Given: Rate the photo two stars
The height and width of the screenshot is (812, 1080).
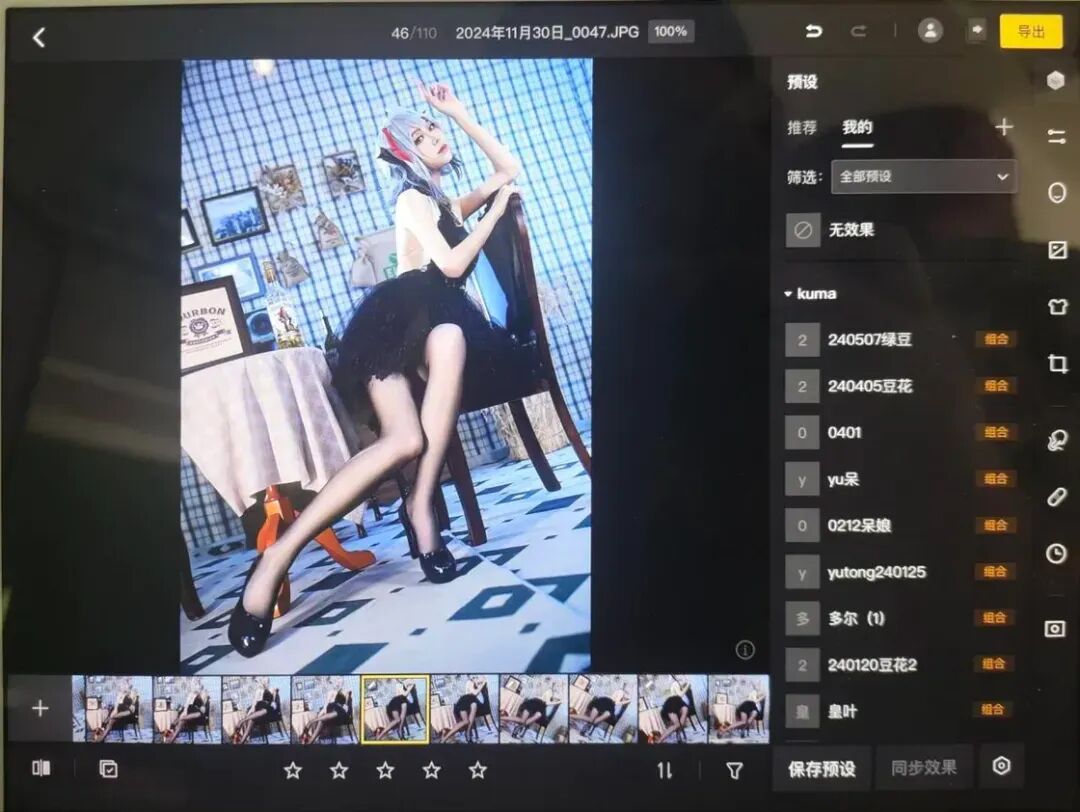Looking at the screenshot, I should point(339,770).
